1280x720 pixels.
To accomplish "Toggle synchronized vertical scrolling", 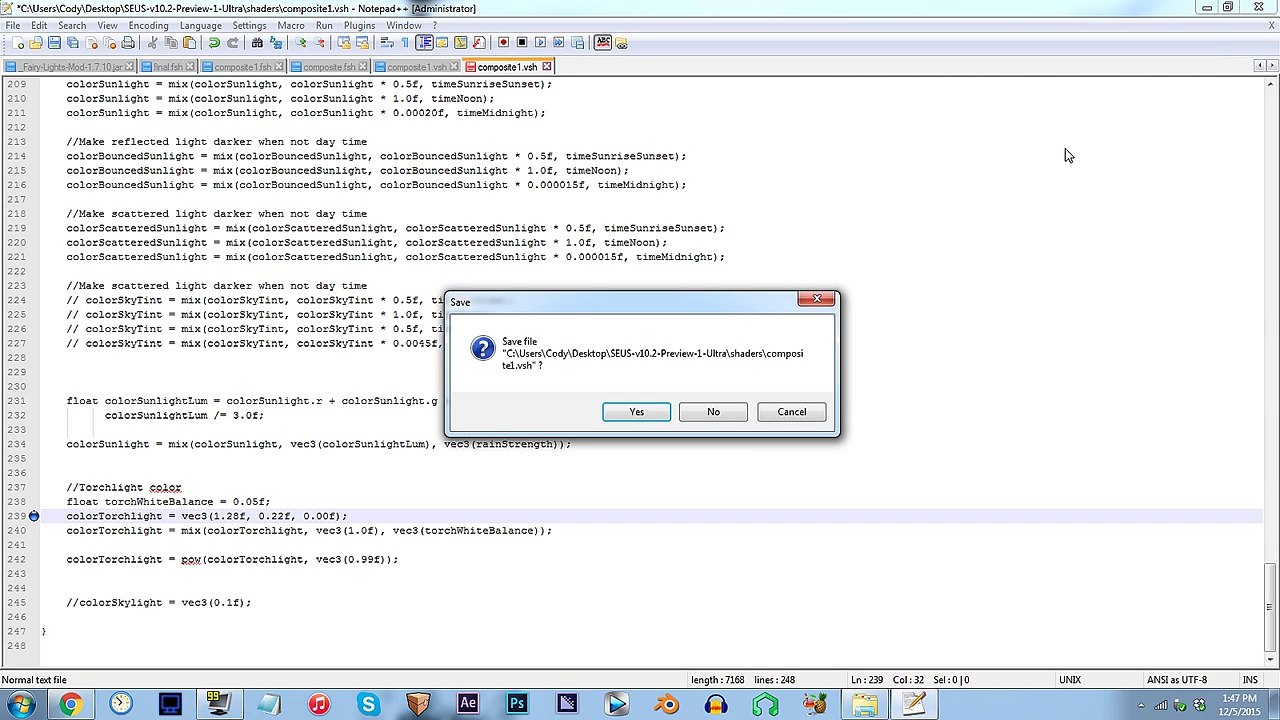I will (x=343, y=43).
